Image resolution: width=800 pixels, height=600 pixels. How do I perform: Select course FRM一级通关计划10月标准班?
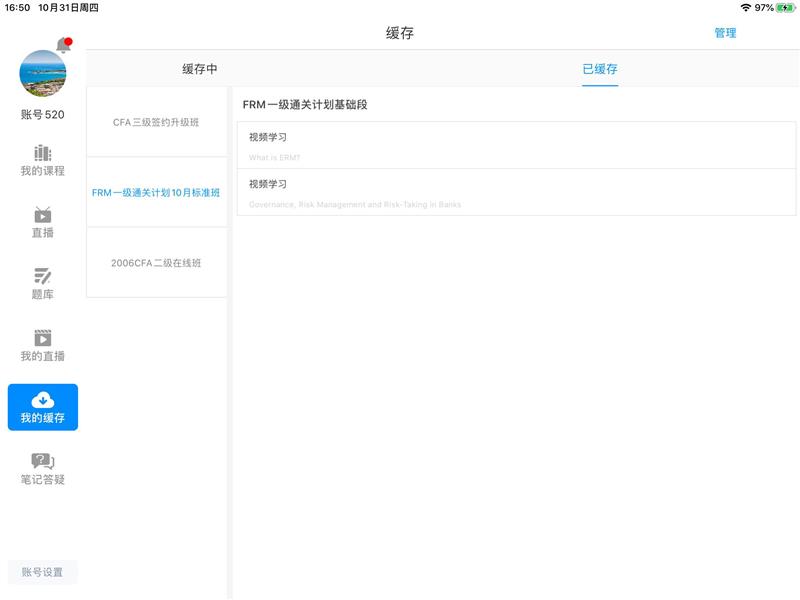[157, 192]
